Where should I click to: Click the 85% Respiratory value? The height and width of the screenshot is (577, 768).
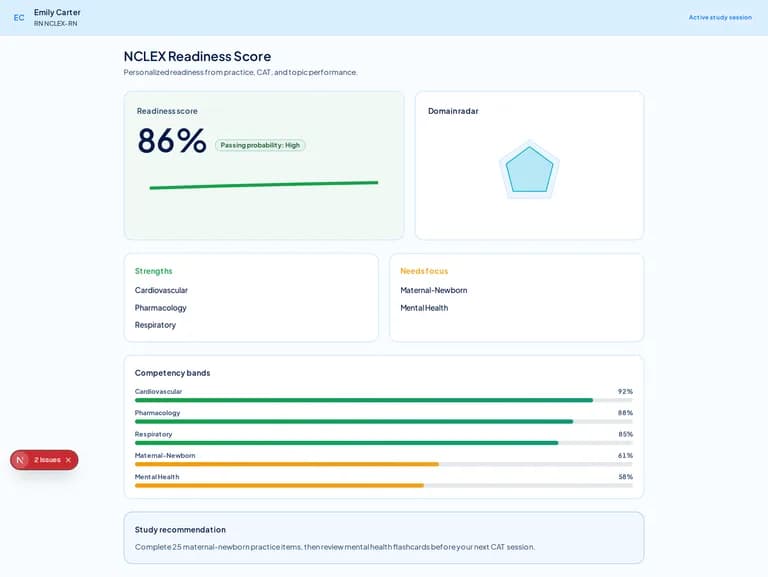625,434
